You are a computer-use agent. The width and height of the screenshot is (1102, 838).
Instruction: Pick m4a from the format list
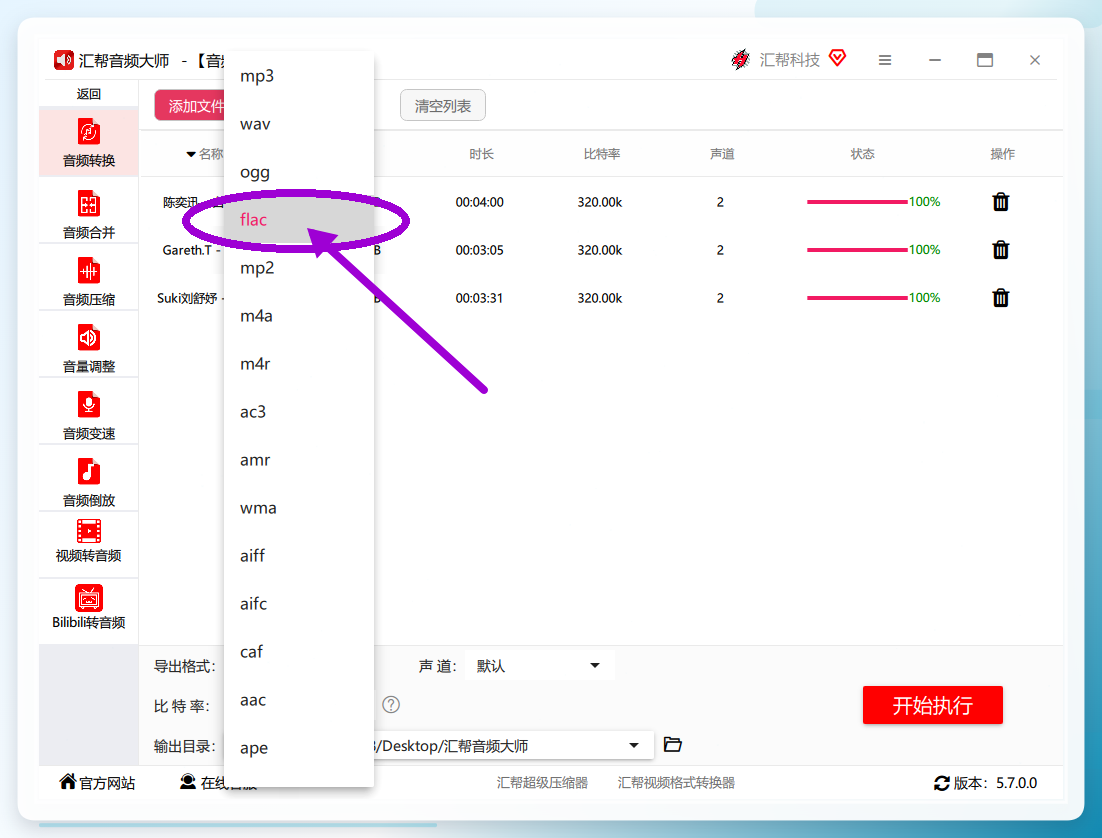click(x=299, y=316)
